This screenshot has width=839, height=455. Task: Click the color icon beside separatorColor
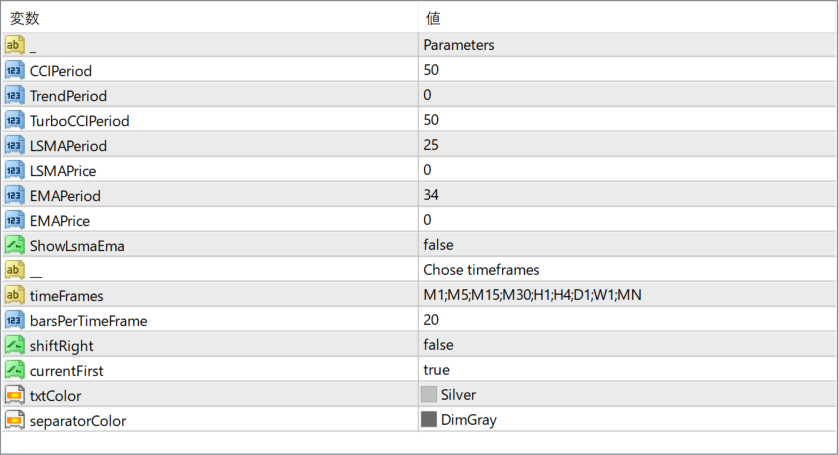tap(14, 420)
